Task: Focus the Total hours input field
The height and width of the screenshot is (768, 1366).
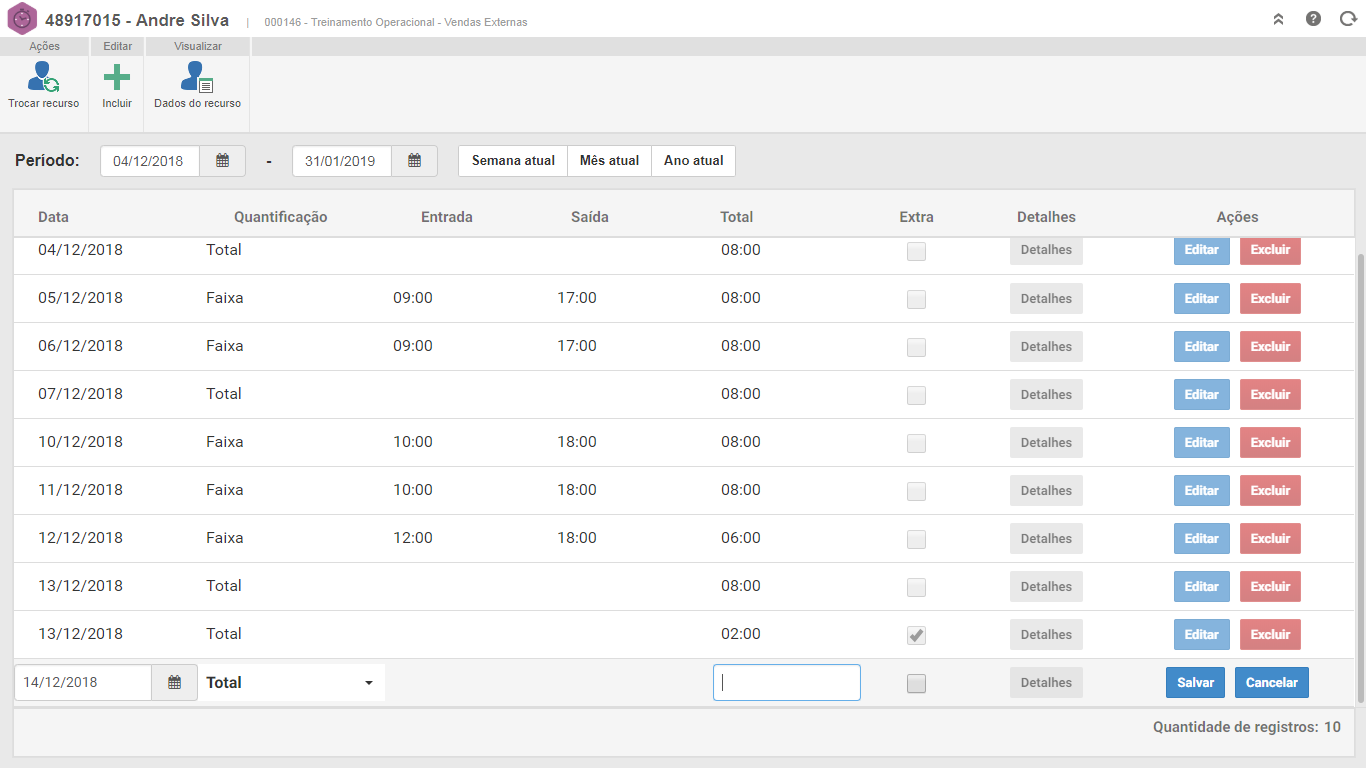Action: tap(786, 683)
